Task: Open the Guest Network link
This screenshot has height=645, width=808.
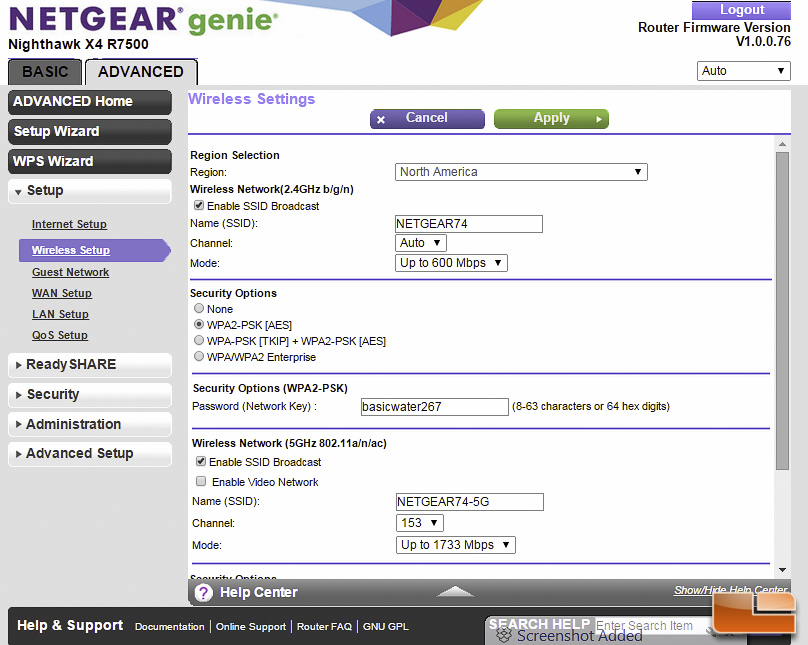Action: pos(71,273)
